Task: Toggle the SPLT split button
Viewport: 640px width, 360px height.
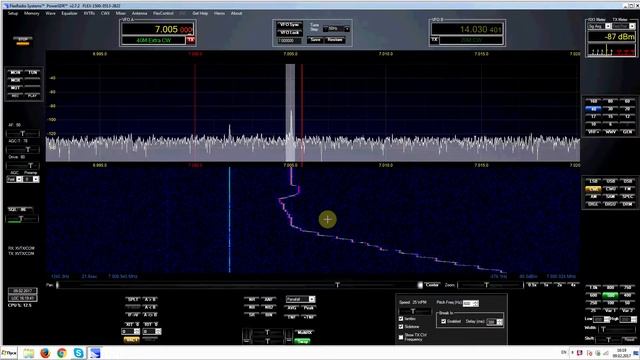Action: (133, 300)
